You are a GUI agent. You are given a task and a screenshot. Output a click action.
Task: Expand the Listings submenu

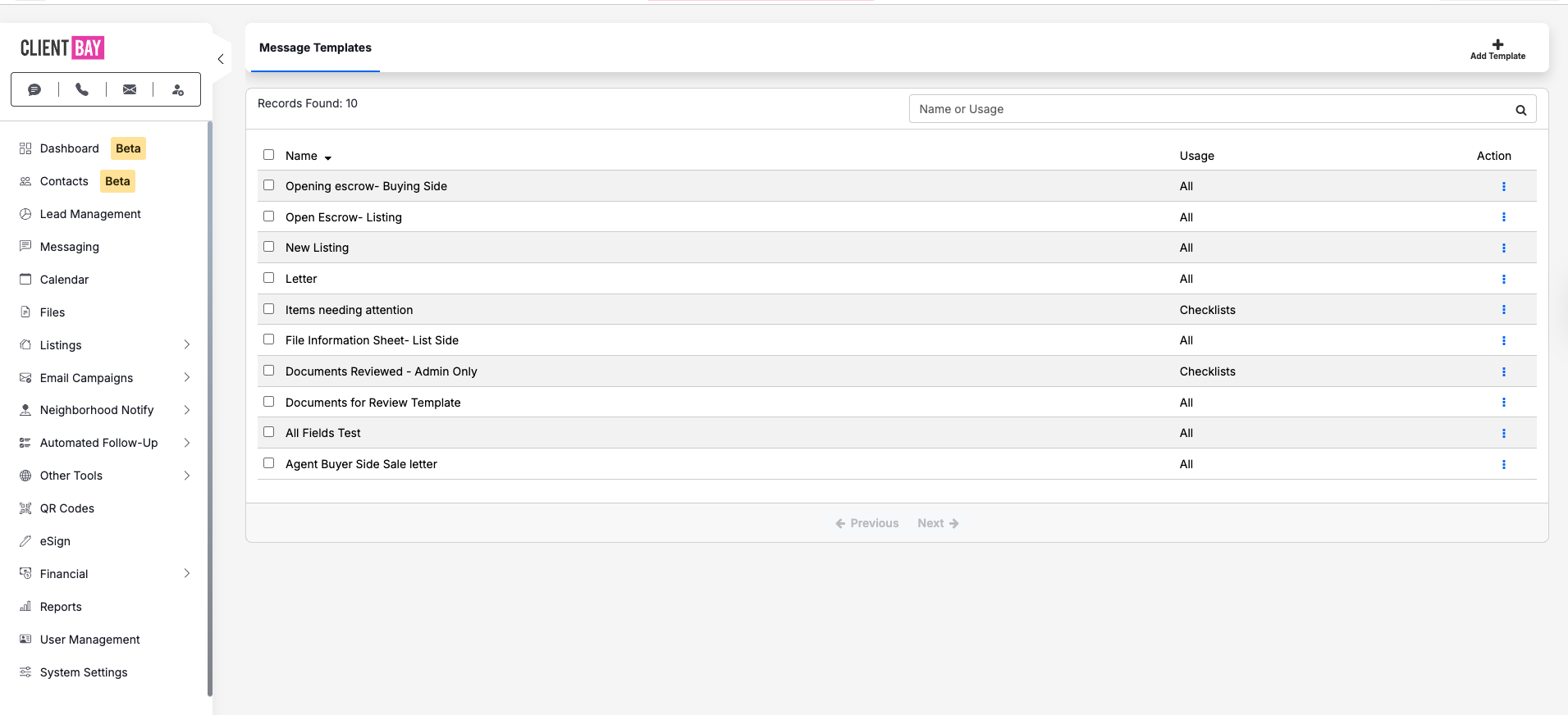[x=187, y=345]
